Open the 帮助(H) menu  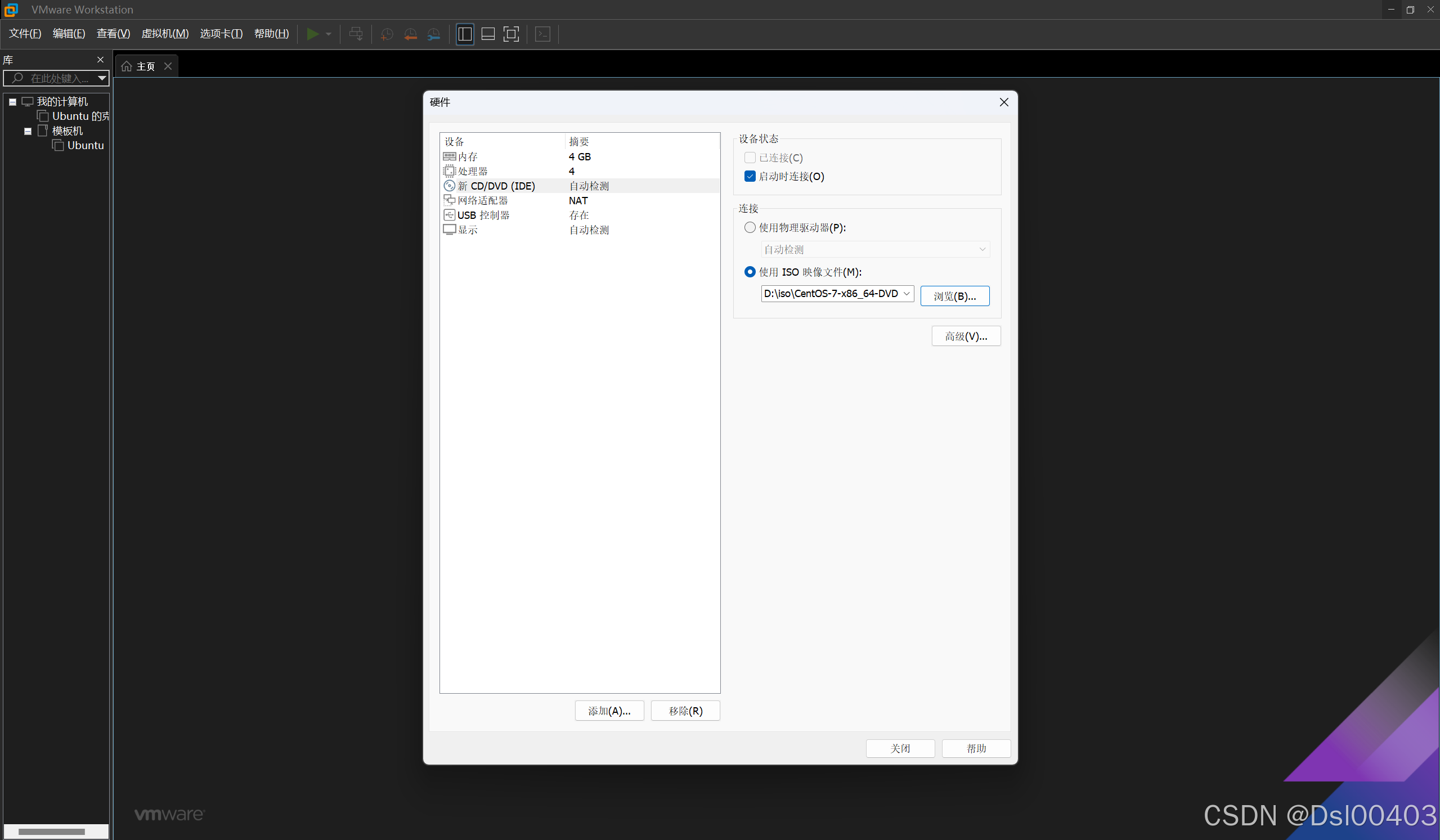(271, 34)
